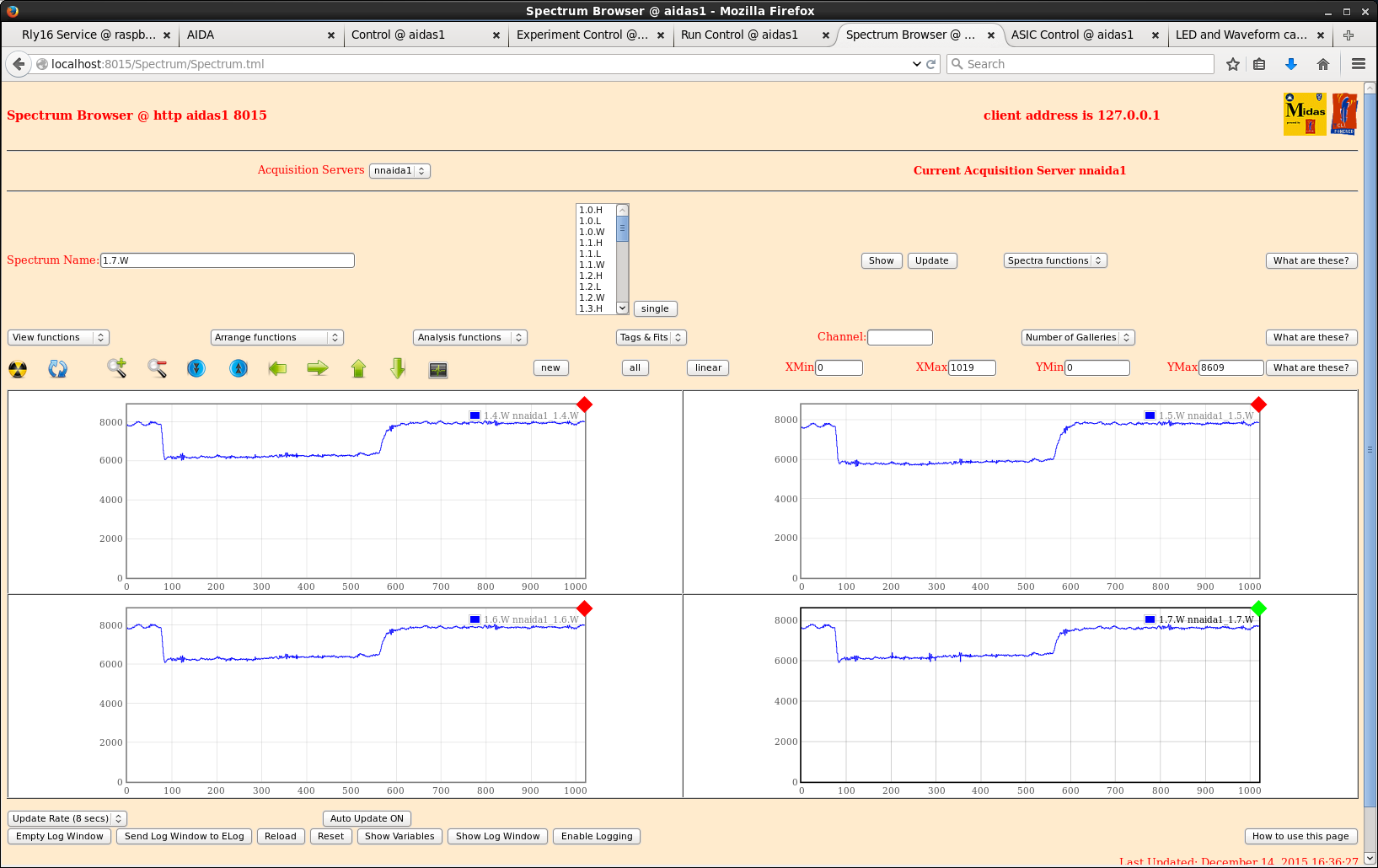Click the Show button
The width and height of the screenshot is (1378, 868).
[x=882, y=260]
